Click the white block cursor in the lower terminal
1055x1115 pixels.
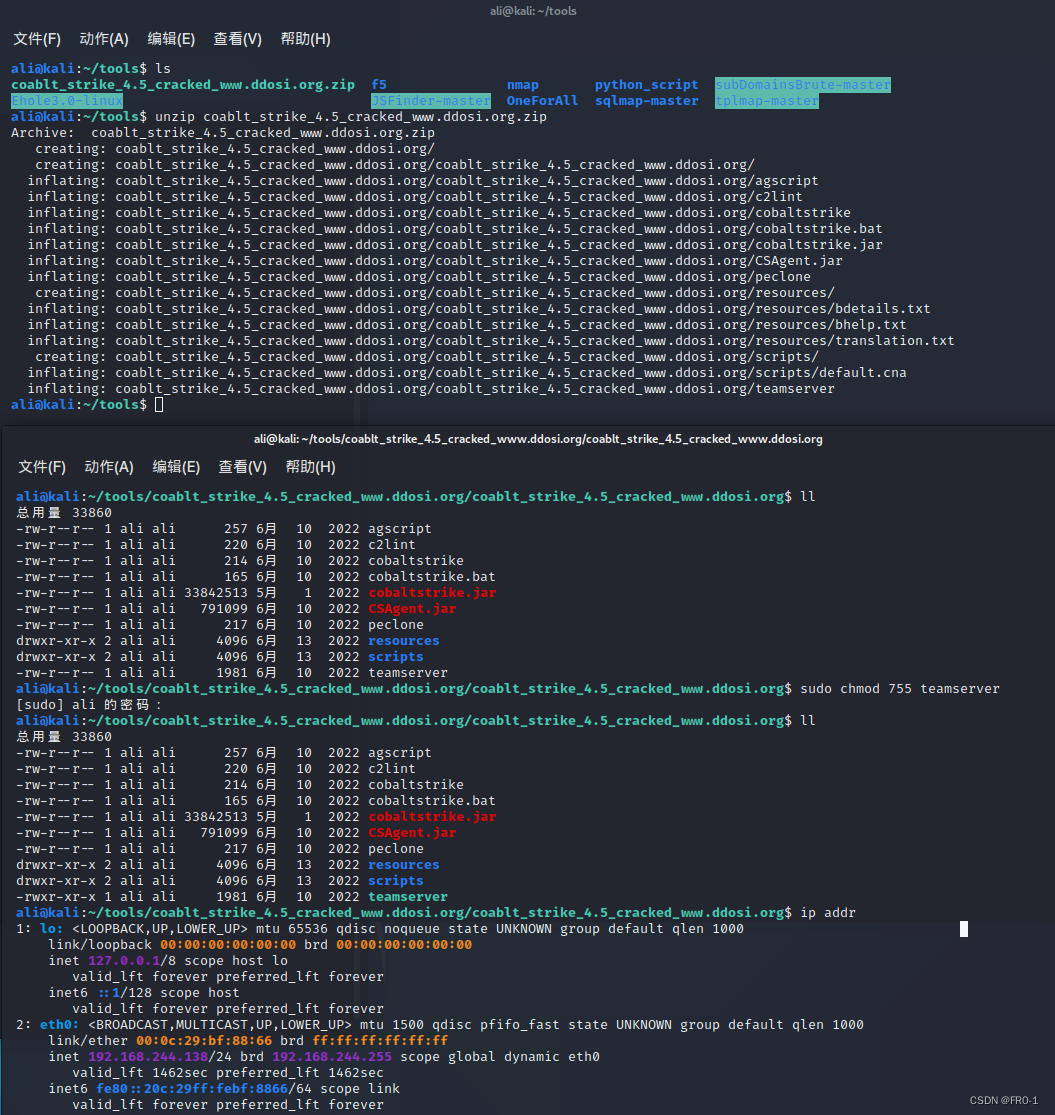point(964,929)
